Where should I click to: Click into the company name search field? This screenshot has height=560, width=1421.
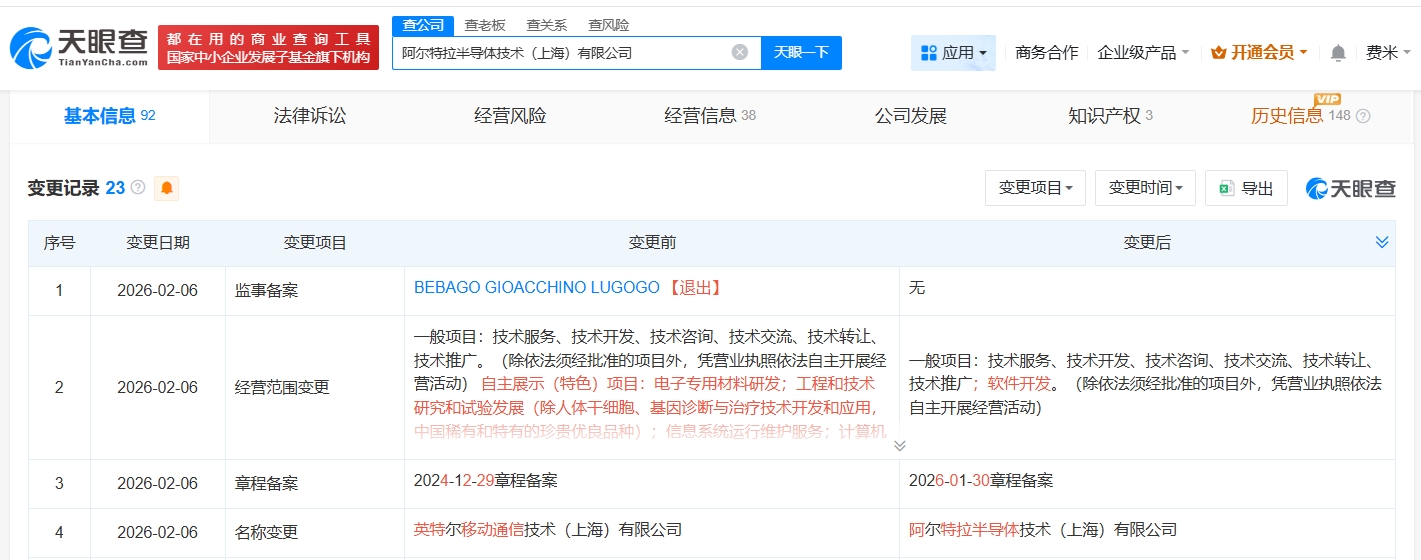click(560, 53)
